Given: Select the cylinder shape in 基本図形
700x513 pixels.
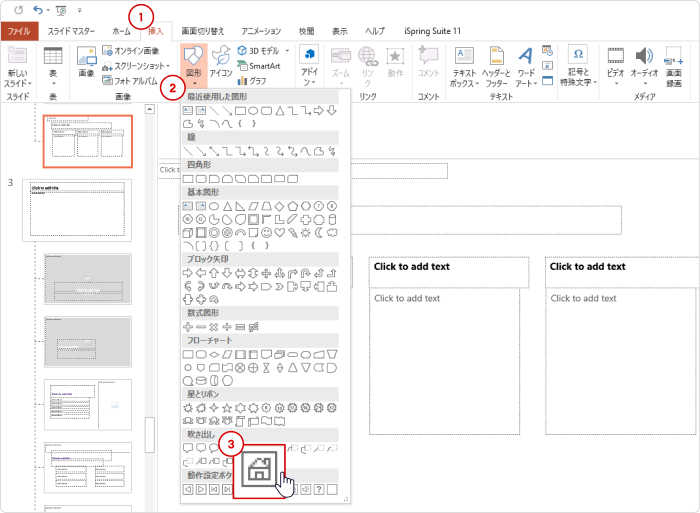Looking at the screenshot, I should click(x=332, y=220).
